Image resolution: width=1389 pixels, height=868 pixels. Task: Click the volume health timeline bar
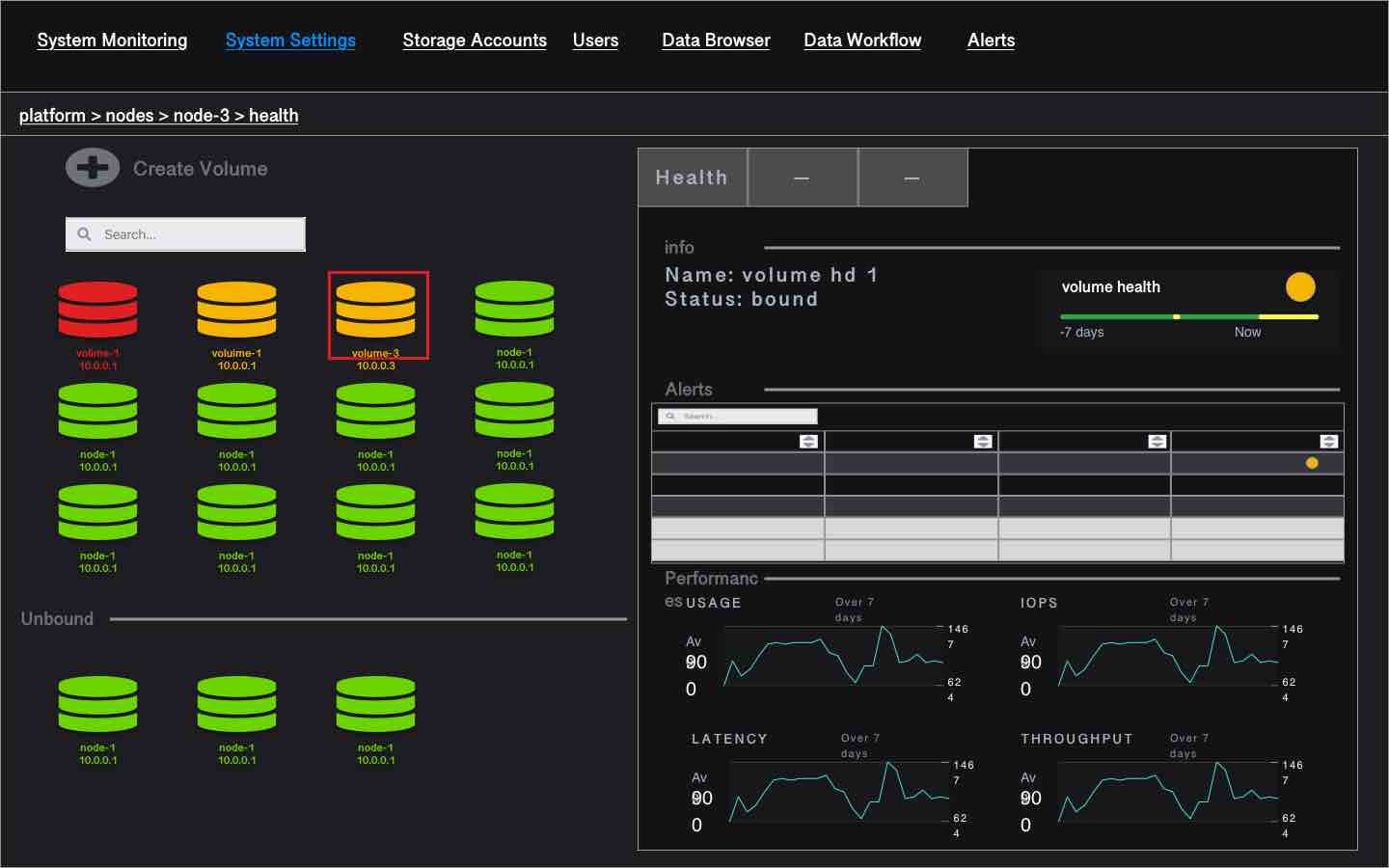pyautogui.click(x=1189, y=316)
